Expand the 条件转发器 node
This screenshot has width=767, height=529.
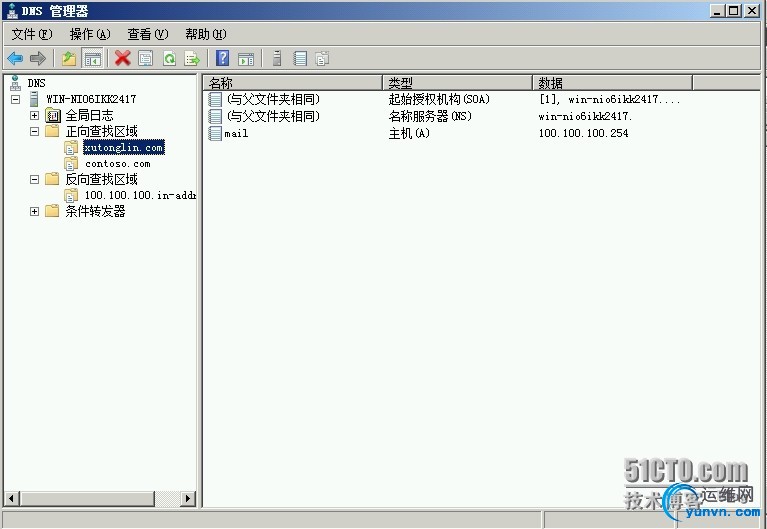(34, 211)
